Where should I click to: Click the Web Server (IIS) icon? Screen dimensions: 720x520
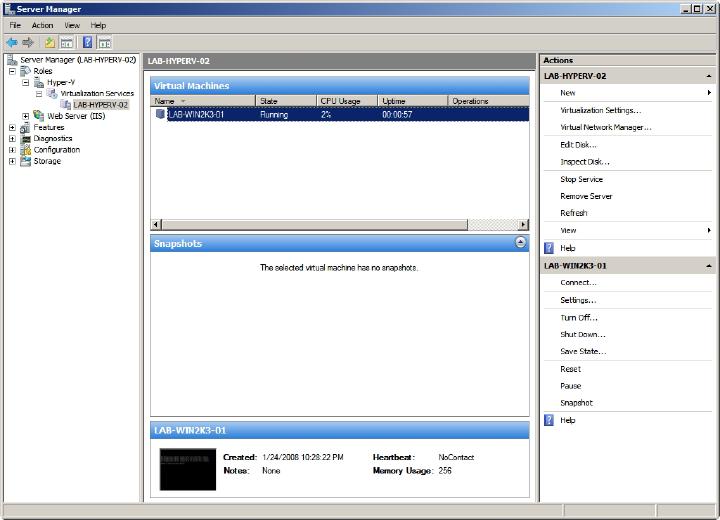click(x=39, y=116)
